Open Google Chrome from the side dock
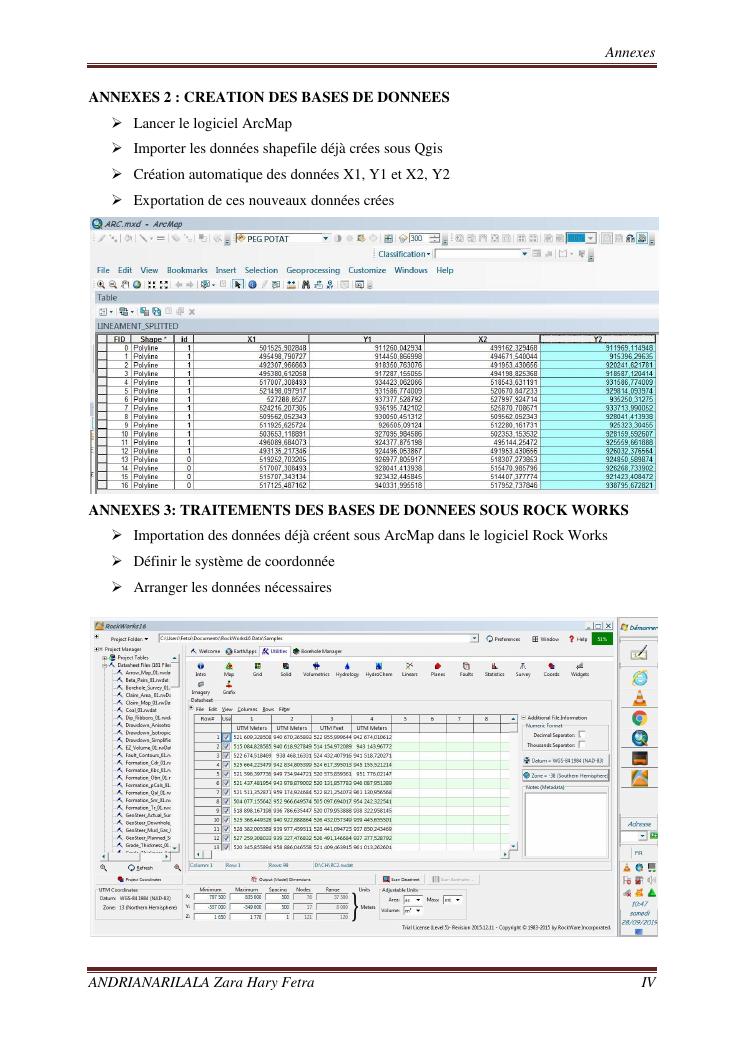The width and height of the screenshot is (745, 1053). [640, 718]
